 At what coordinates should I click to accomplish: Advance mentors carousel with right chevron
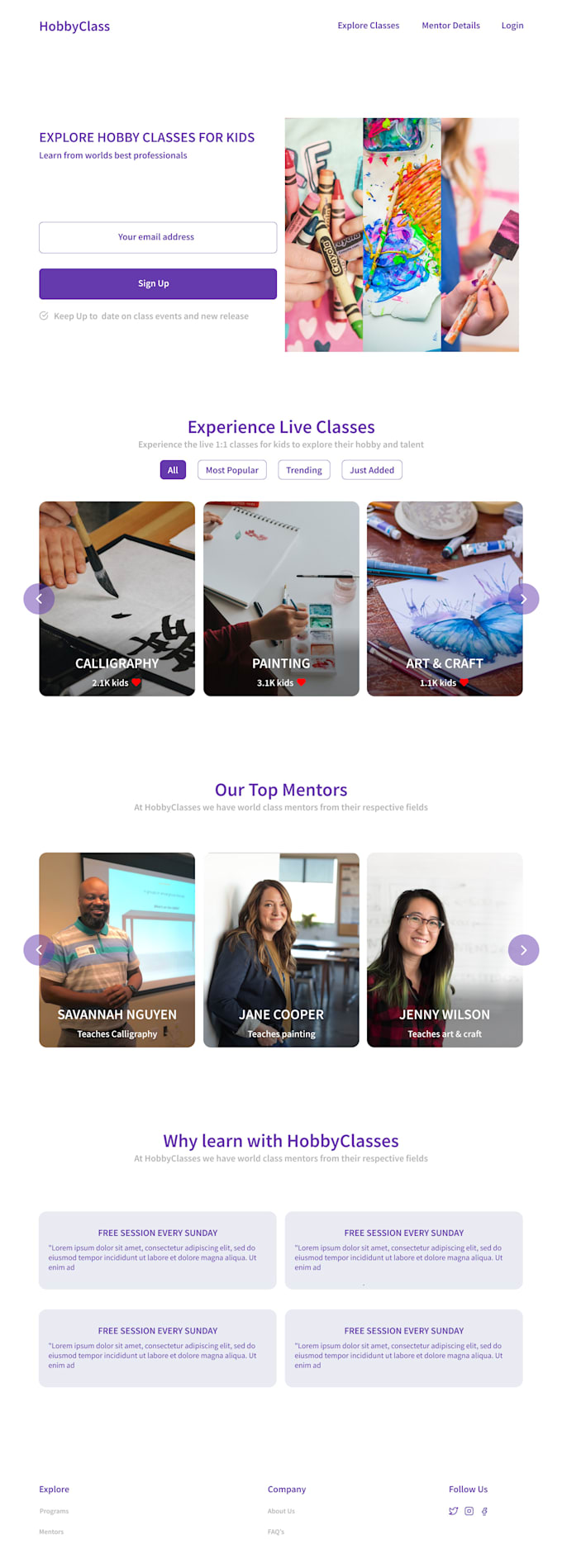click(523, 950)
